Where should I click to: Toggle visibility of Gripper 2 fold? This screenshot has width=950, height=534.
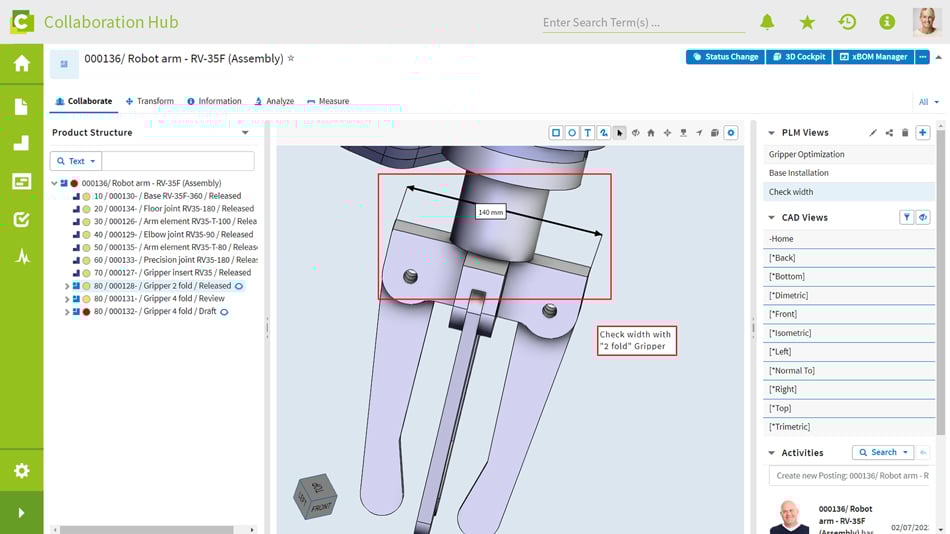click(239, 286)
